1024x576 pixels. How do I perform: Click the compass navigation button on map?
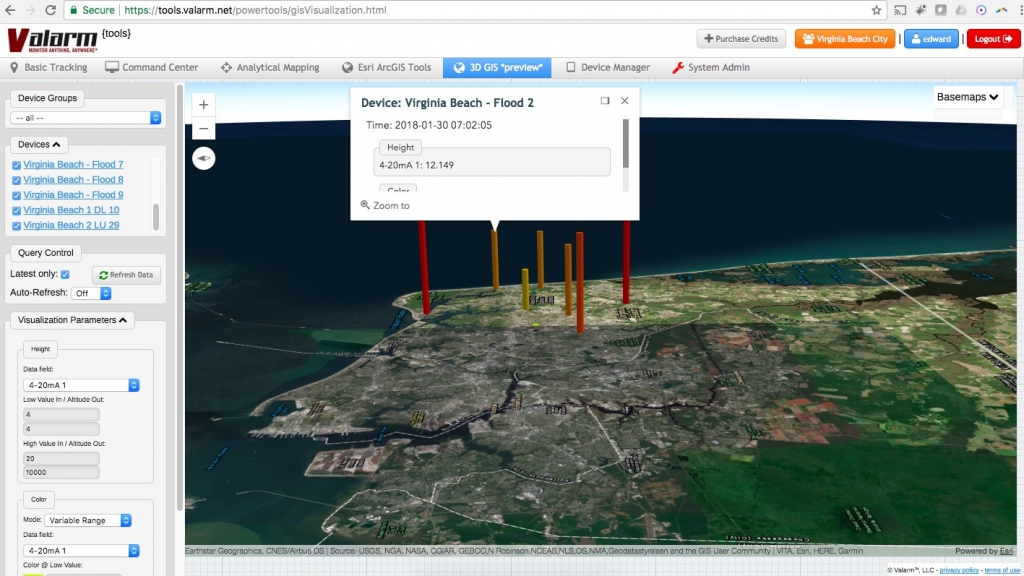click(204, 158)
